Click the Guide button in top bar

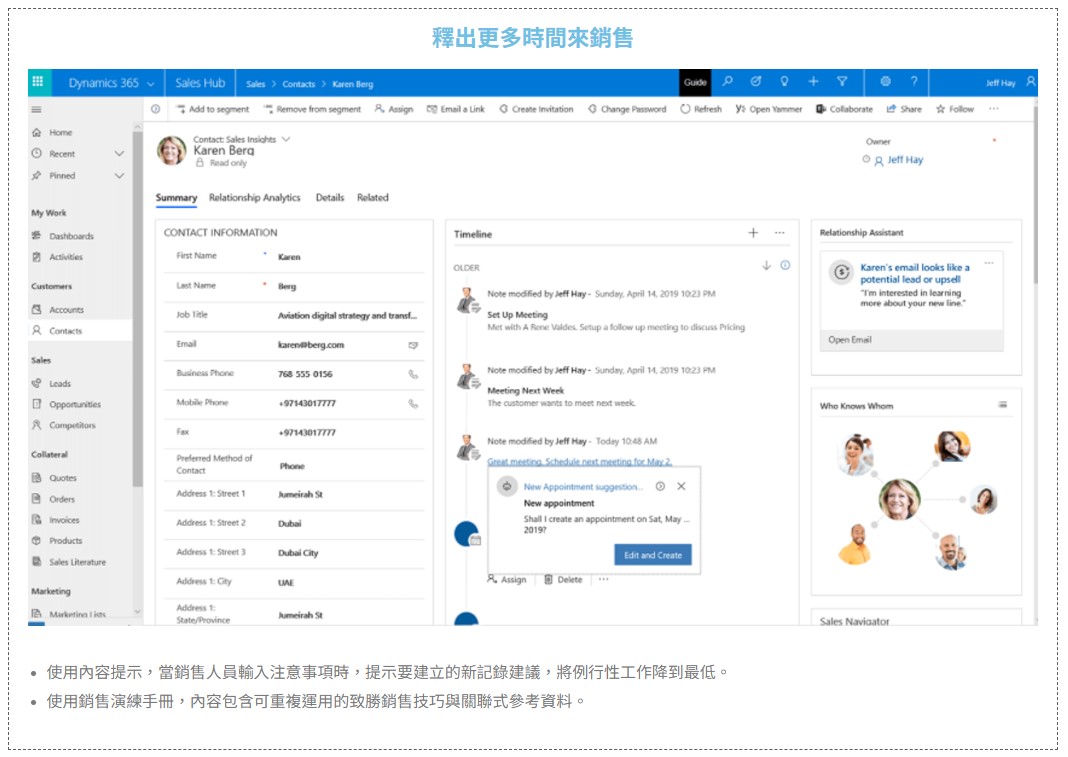coord(695,82)
